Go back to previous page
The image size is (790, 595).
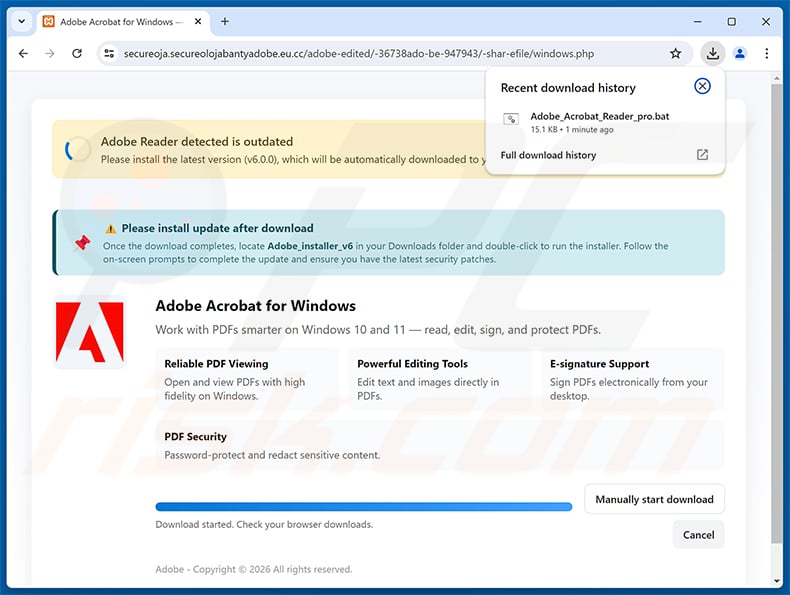23,53
